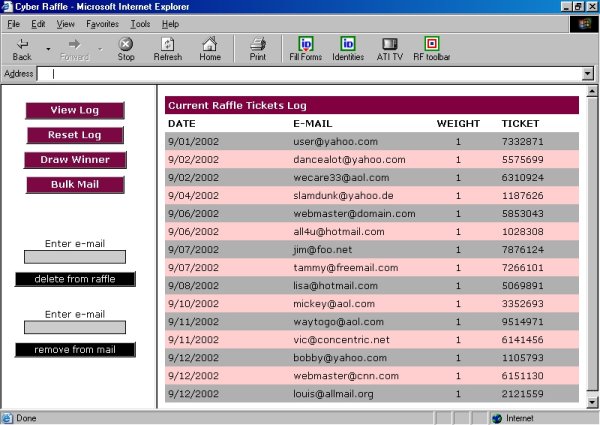Viewport: 600px width, 425px height.
Task: Click ticket number 6310924
Action: pyautogui.click(x=522, y=177)
